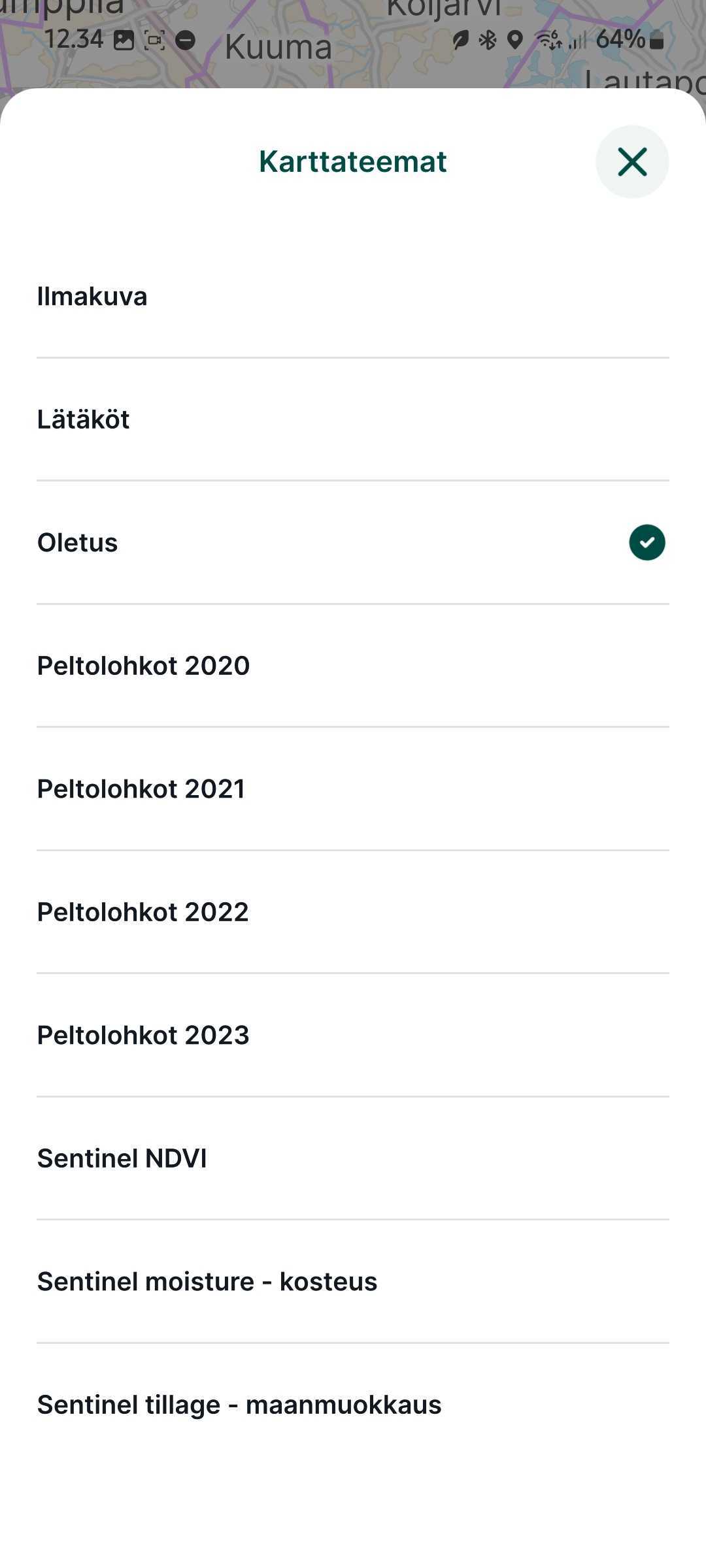
Task: Tap the Wi-Fi signal status icon
Action: pos(548,41)
